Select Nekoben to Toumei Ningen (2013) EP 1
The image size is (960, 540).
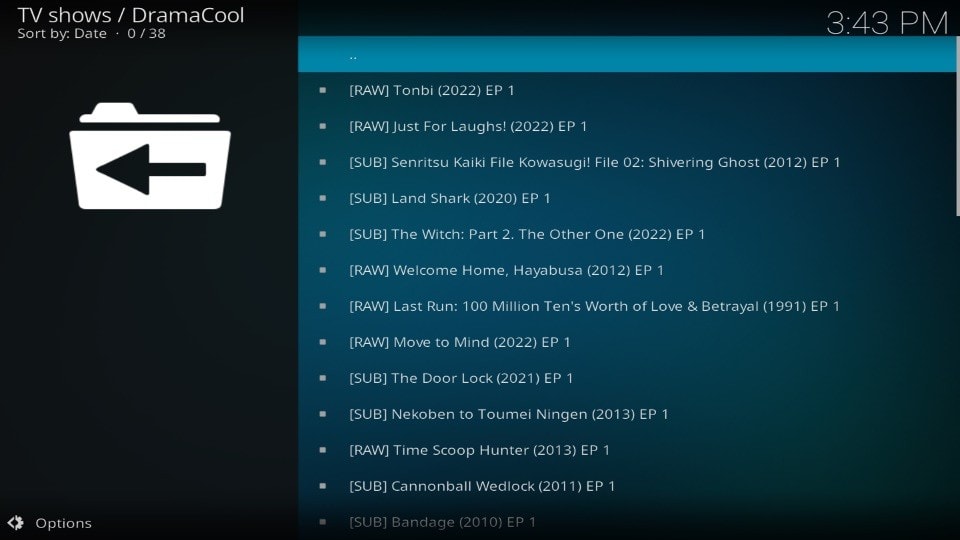626,414
